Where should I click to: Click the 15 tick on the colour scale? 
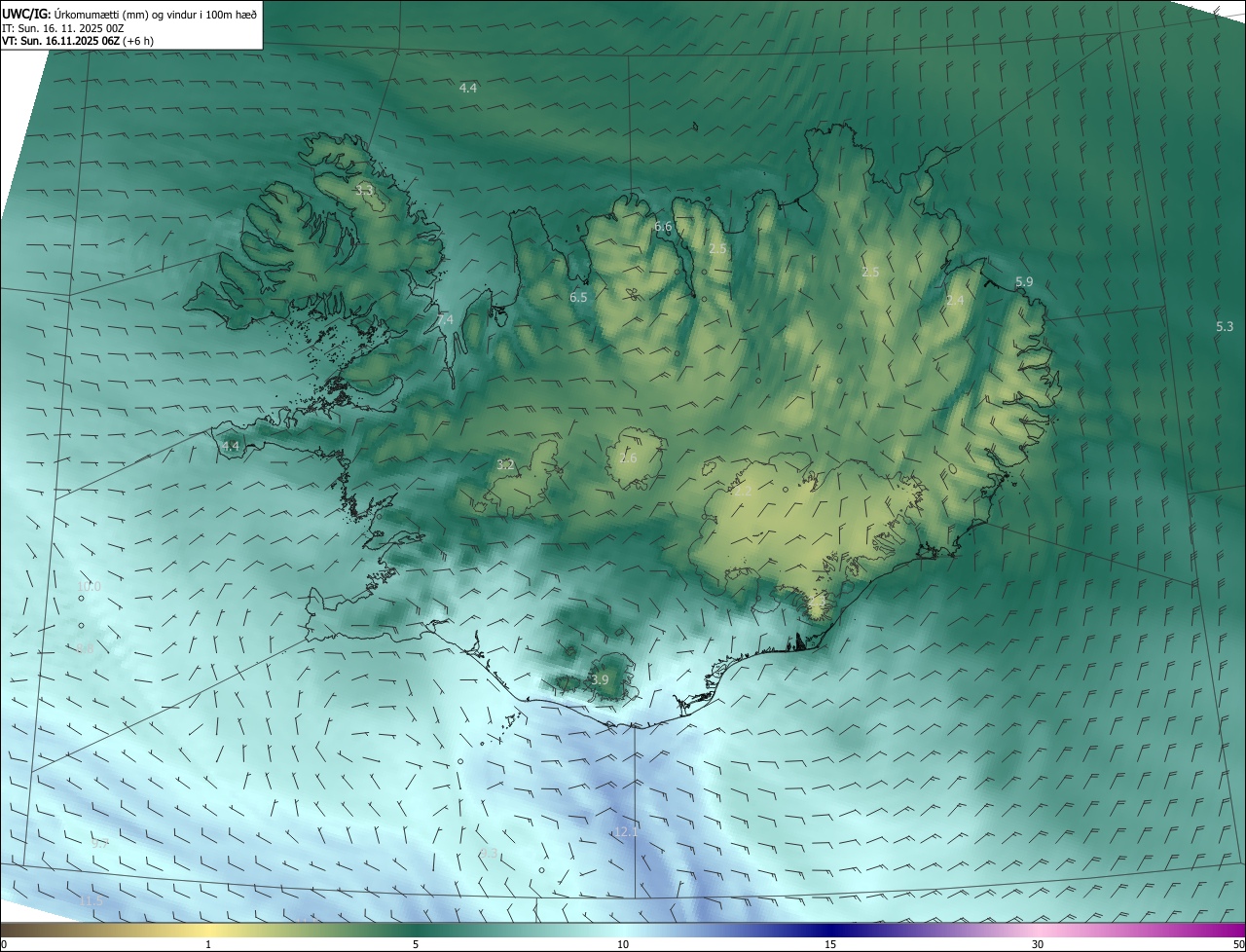point(830,944)
